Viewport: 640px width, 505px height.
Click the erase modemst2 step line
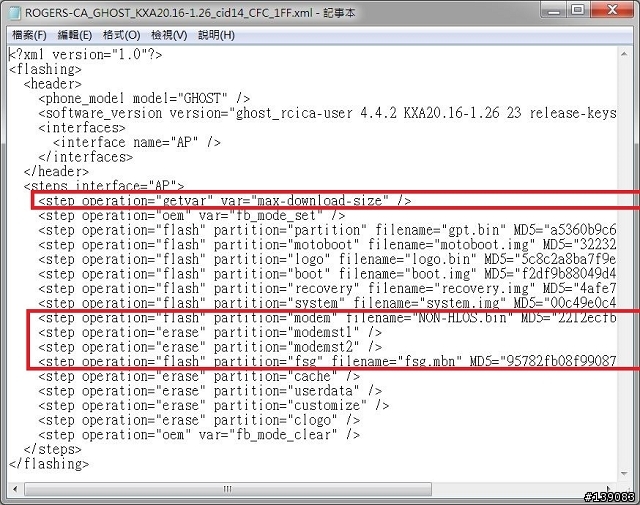[x=210, y=347]
